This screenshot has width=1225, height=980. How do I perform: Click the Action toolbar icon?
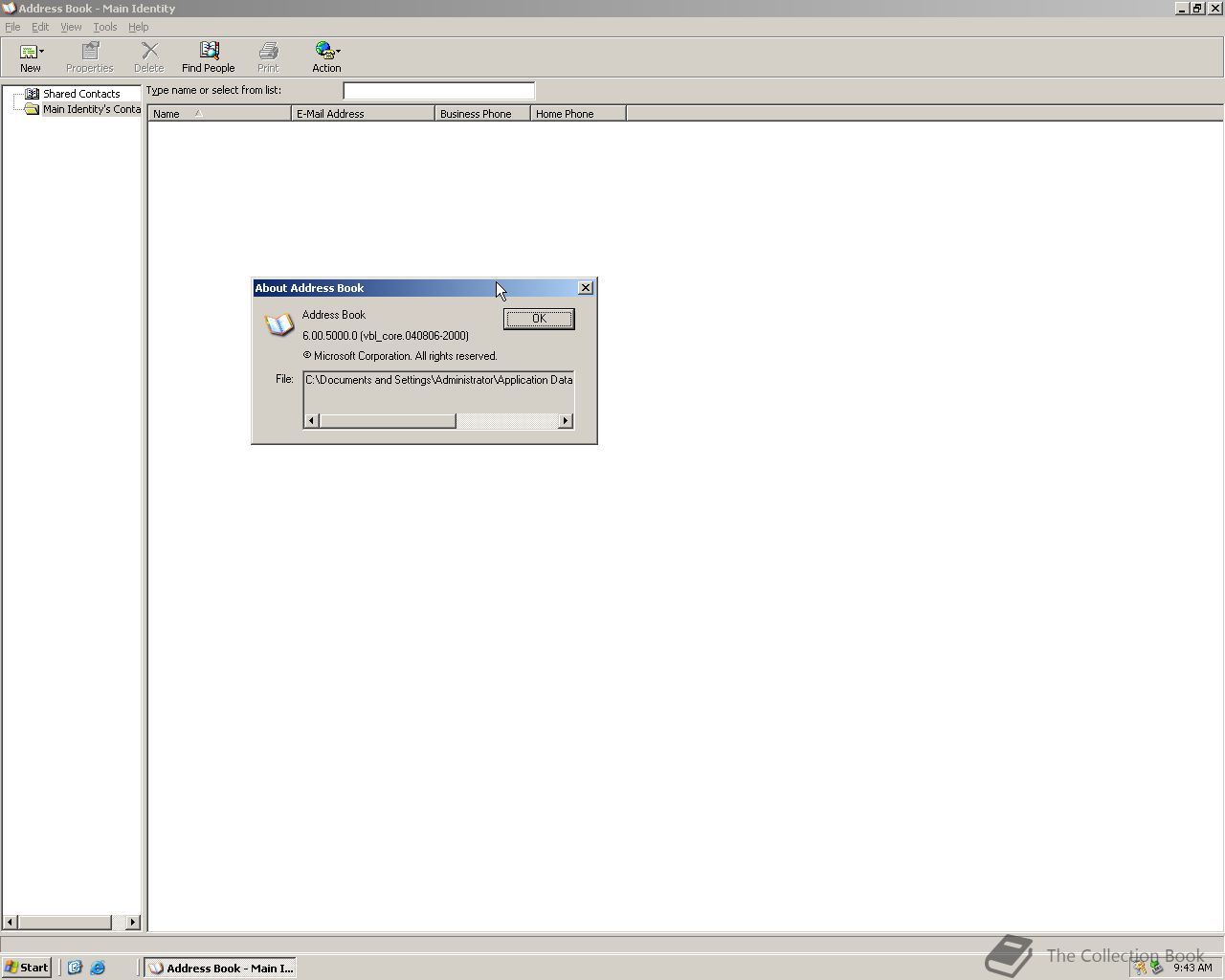[x=324, y=51]
